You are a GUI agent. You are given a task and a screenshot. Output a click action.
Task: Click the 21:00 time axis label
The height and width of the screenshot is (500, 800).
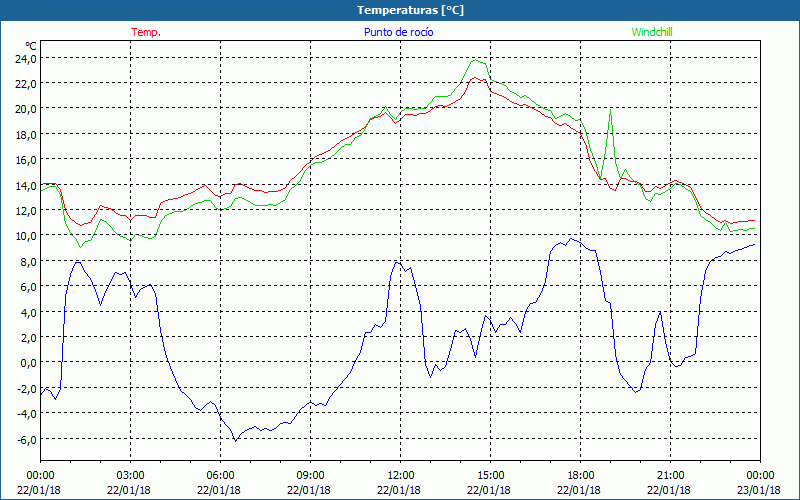pos(670,476)
